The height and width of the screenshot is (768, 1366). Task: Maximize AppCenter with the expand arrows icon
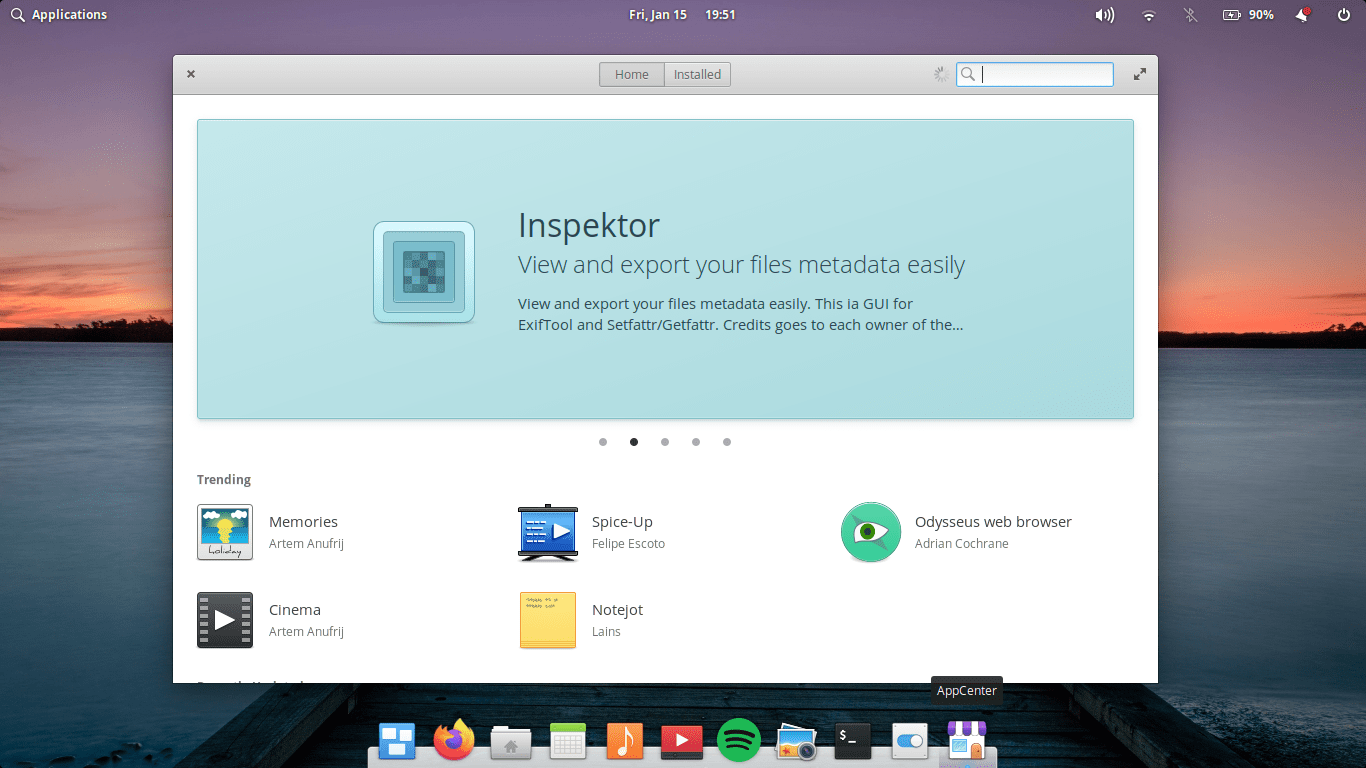(x=1140, y=74)
